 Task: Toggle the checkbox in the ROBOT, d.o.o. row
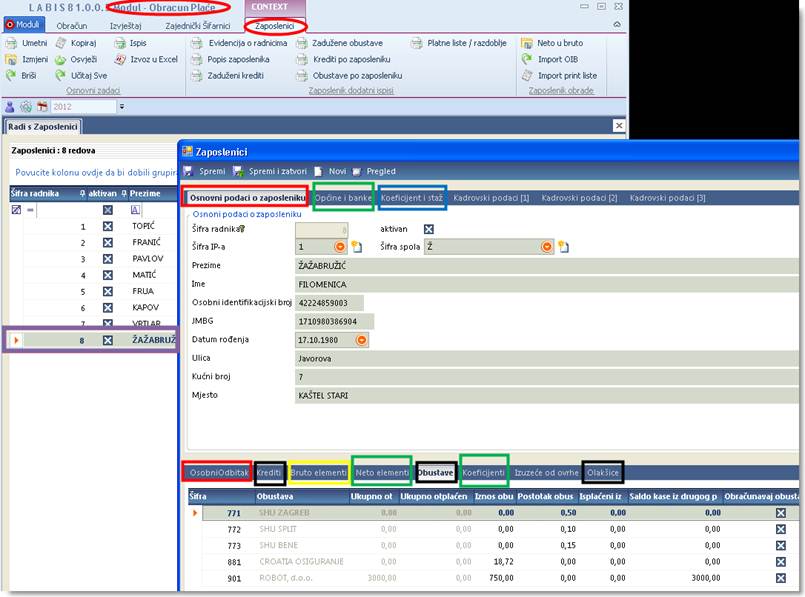pyautogui.click(x=781, y=578)
